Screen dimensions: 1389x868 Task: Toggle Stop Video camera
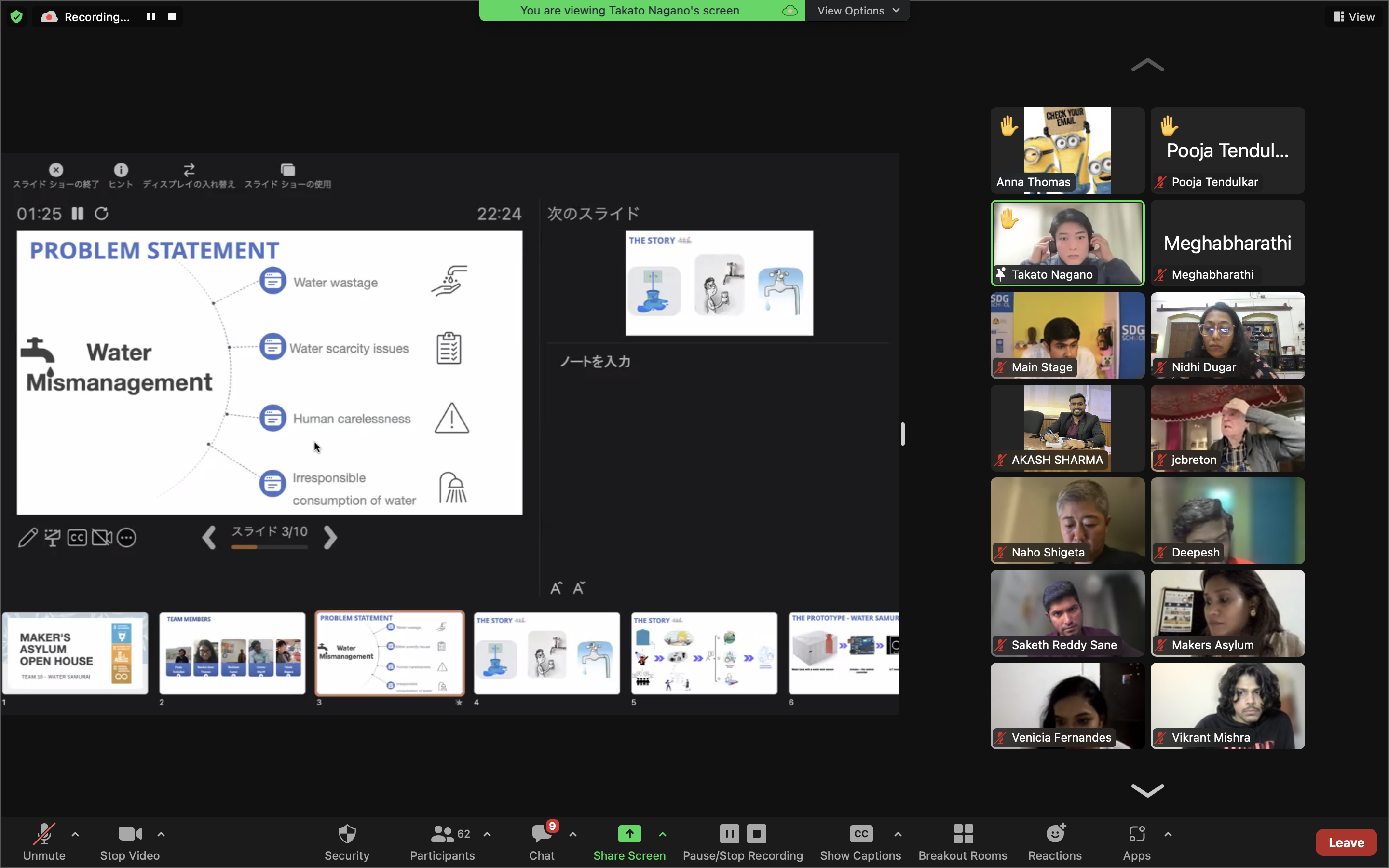(x=130, y=841)
